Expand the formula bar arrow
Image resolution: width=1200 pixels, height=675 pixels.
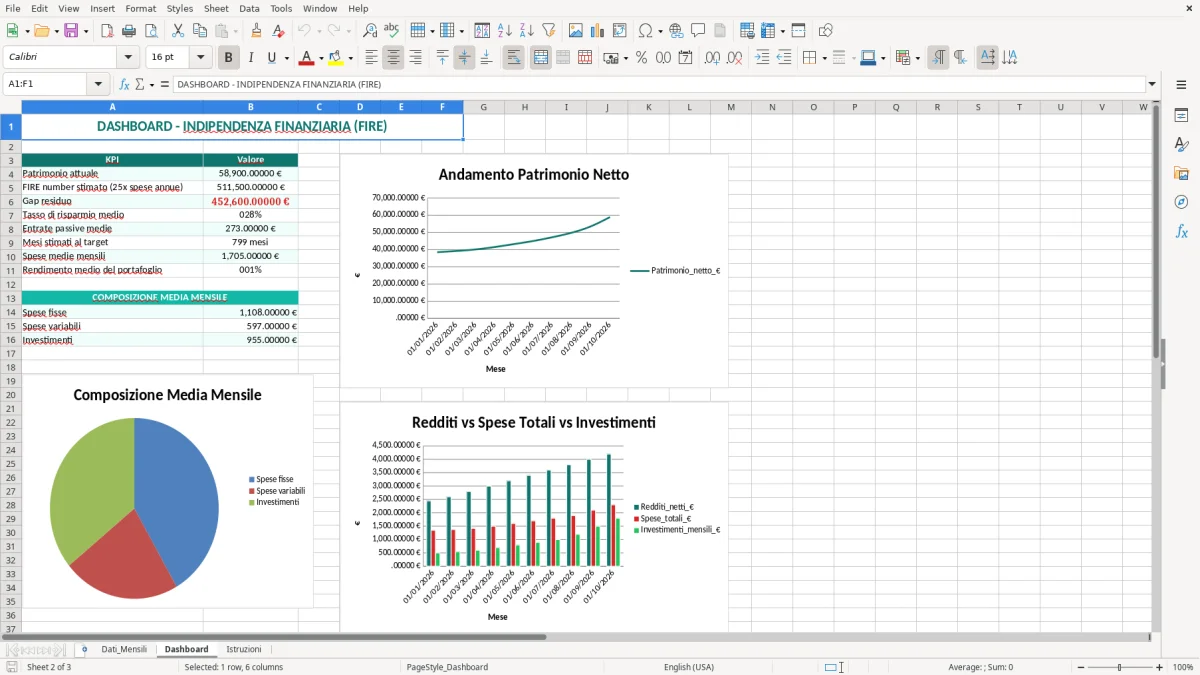[x=1152, y=84]
